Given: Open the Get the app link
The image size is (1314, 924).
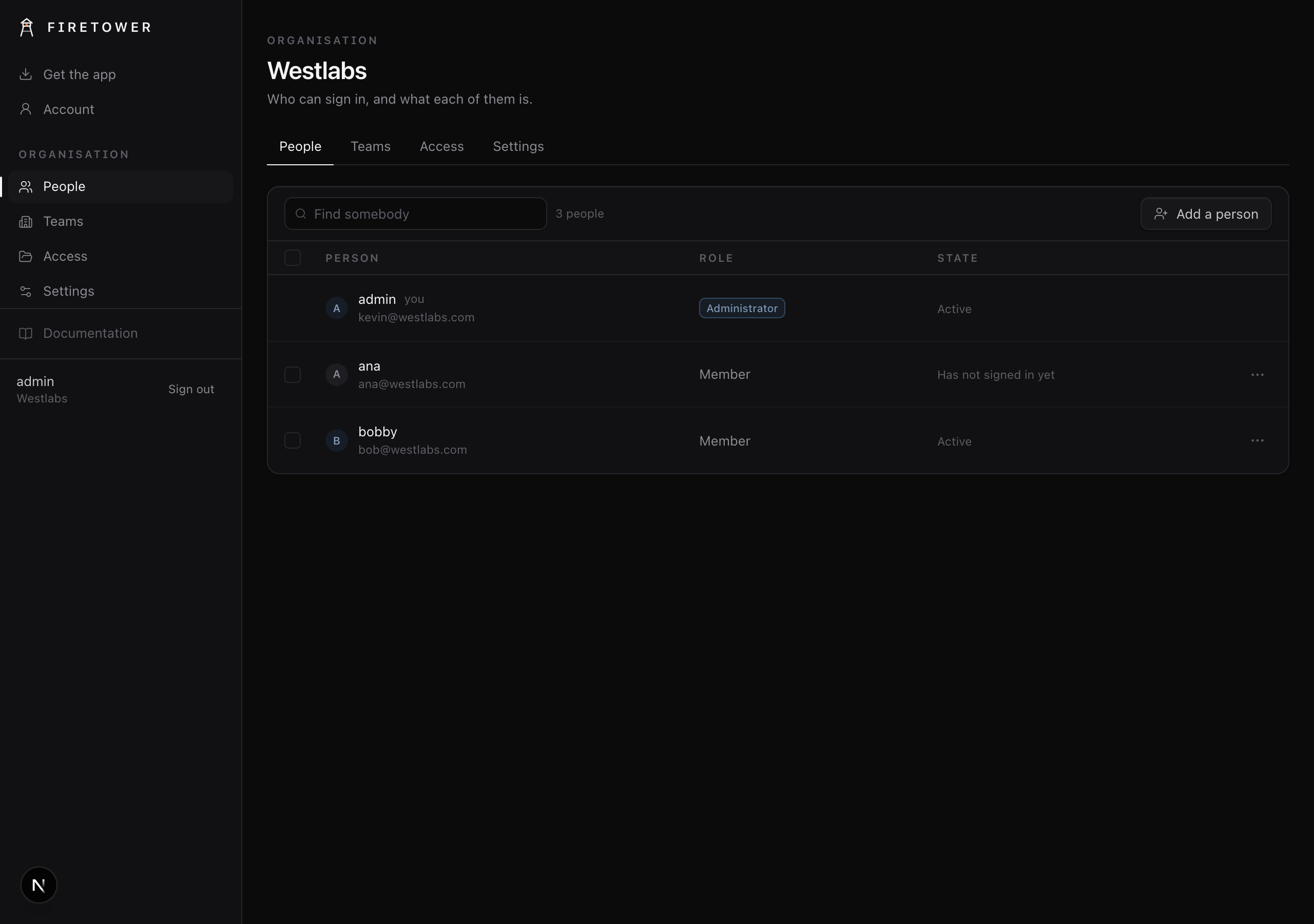Looking at the screenshot, I should tap(120, 74).
